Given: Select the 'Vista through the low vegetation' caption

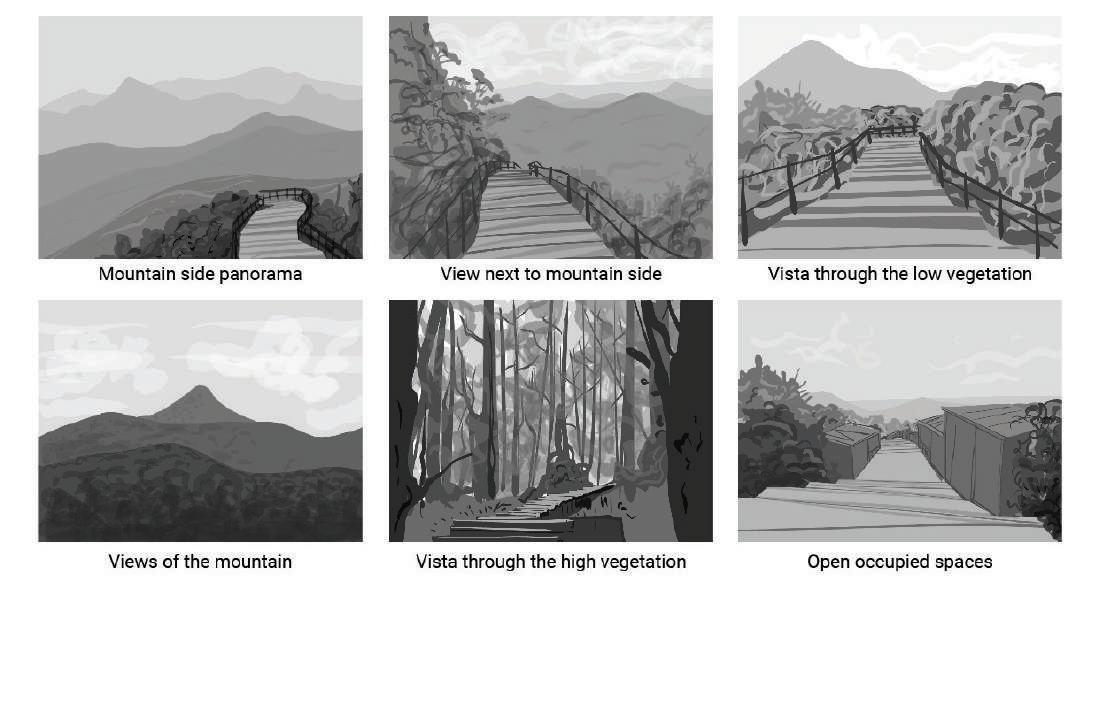Looking at the screenshot, I should (900, 274).
